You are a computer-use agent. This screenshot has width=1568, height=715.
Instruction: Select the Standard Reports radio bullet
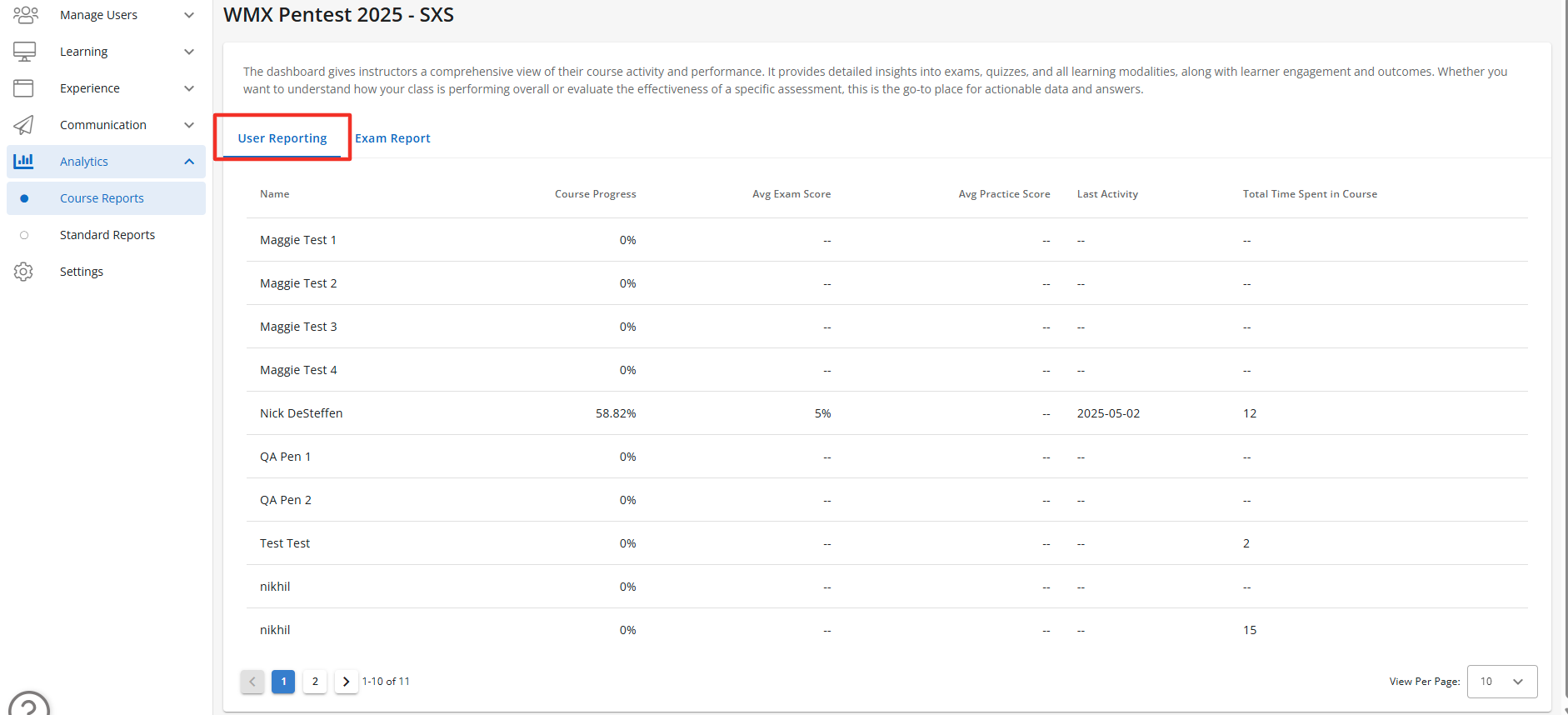coord(24,235)
